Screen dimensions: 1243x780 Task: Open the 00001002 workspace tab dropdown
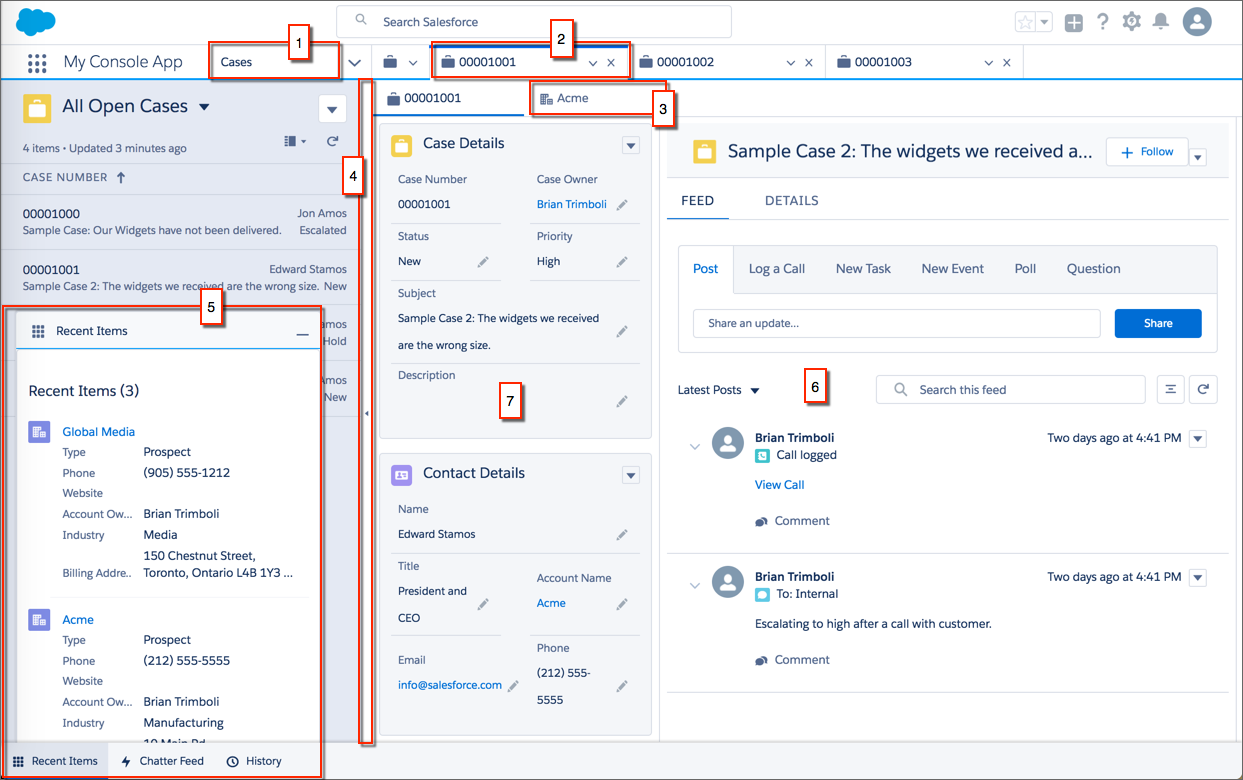790,63
